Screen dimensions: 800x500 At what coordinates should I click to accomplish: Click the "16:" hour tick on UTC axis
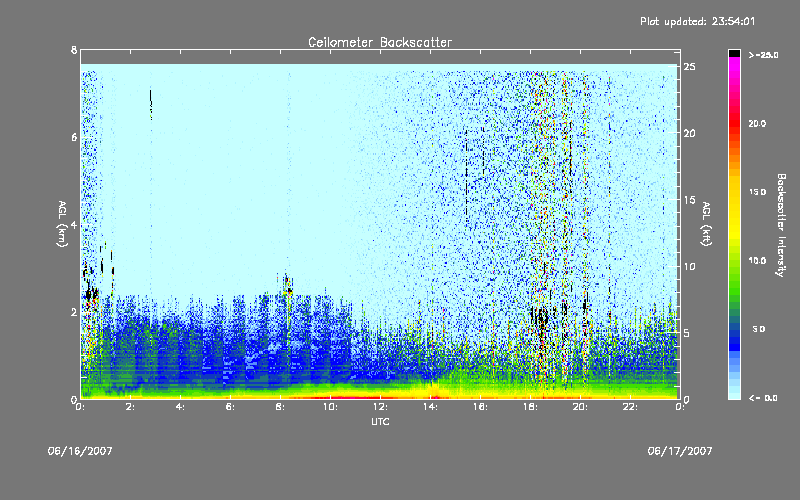click(x=480, y=407)
